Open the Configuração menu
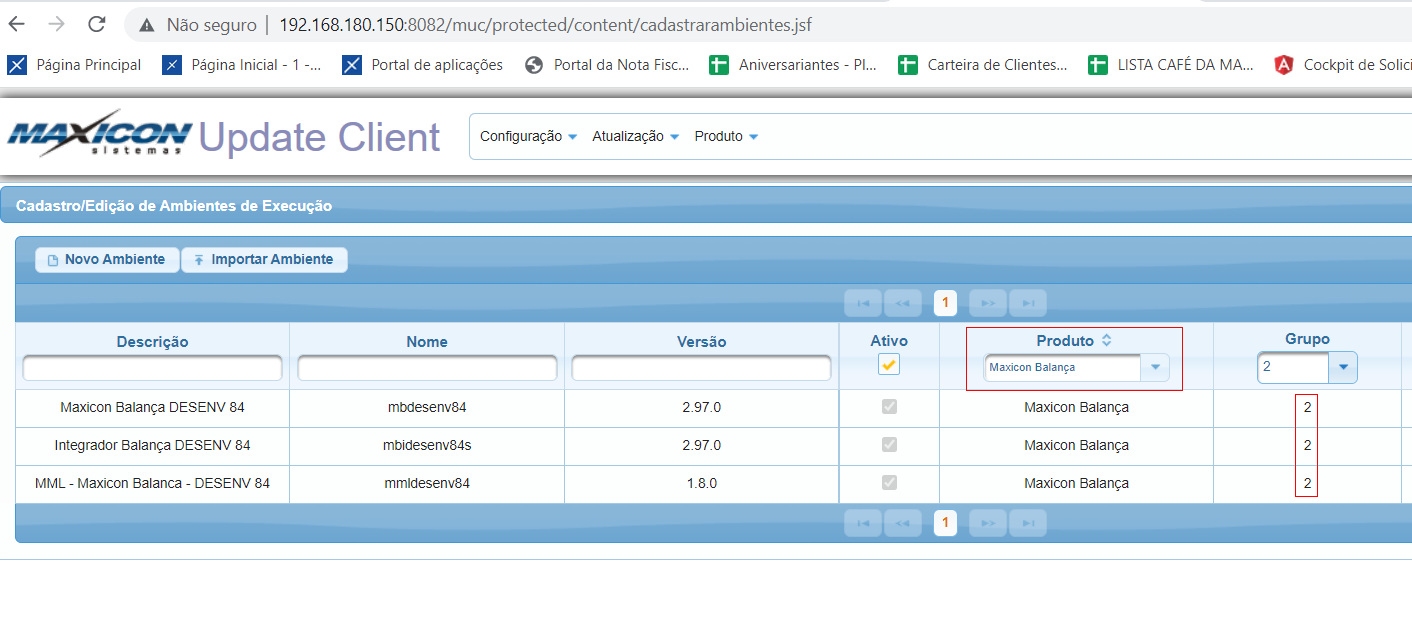 click(x=529, y=136)
